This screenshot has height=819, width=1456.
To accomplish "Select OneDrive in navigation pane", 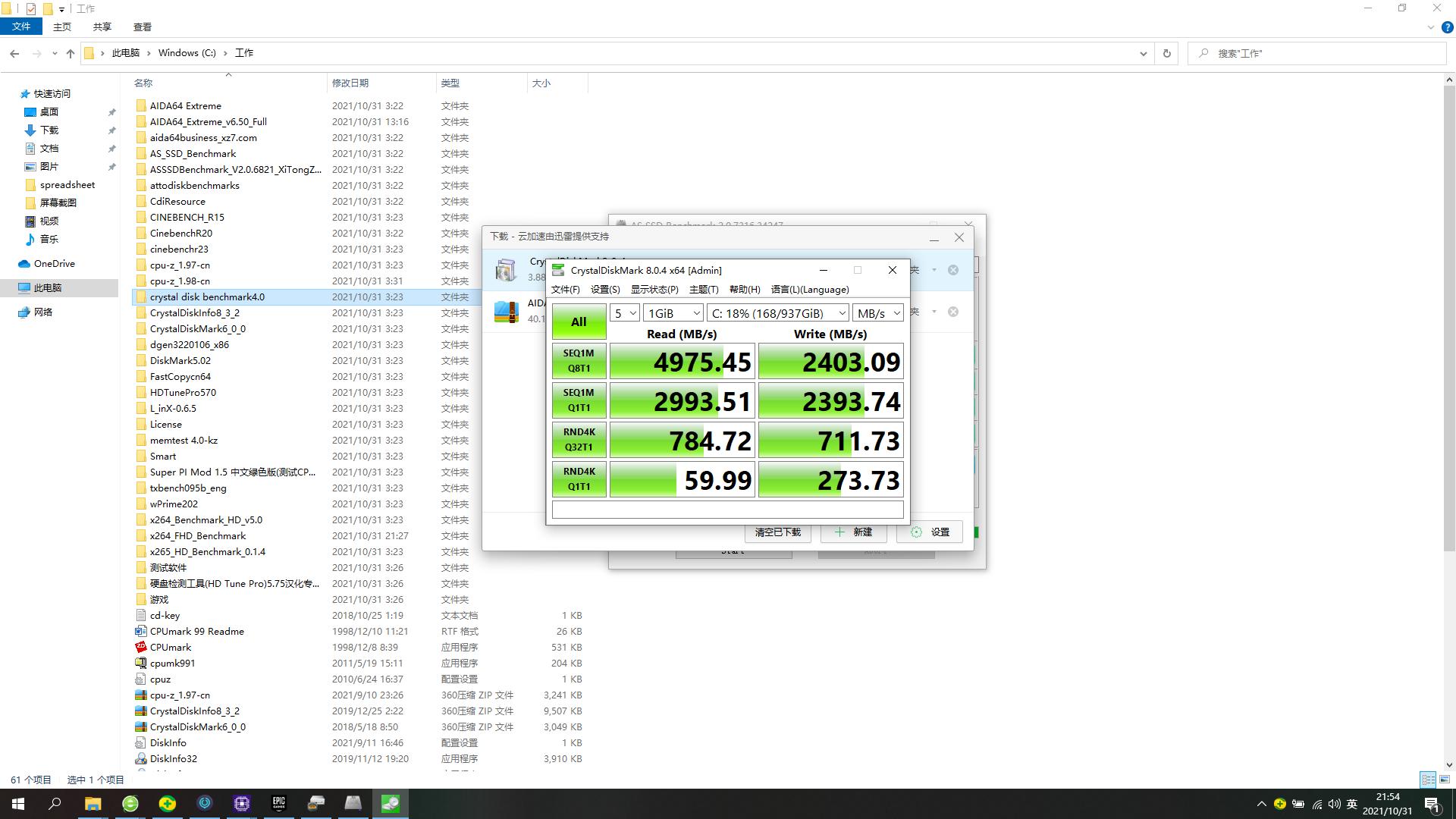I will (54, 264).
